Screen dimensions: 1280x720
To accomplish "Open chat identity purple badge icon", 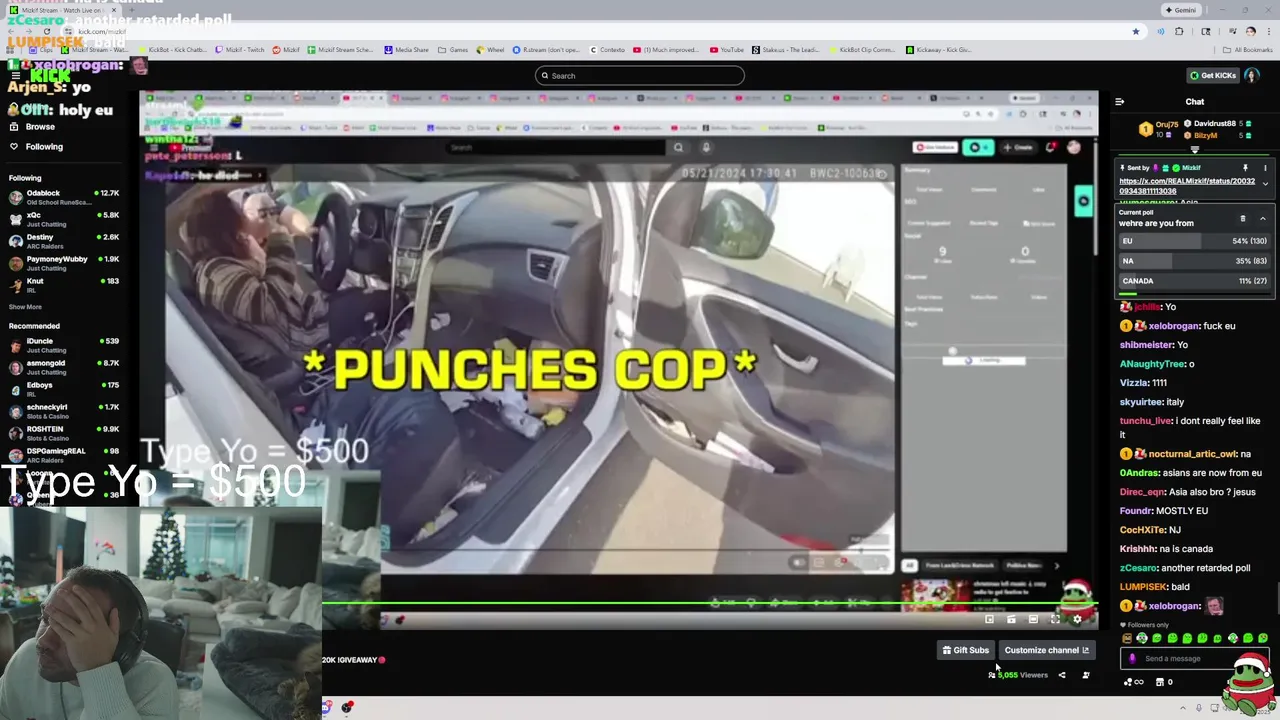I will point(1132,659).
